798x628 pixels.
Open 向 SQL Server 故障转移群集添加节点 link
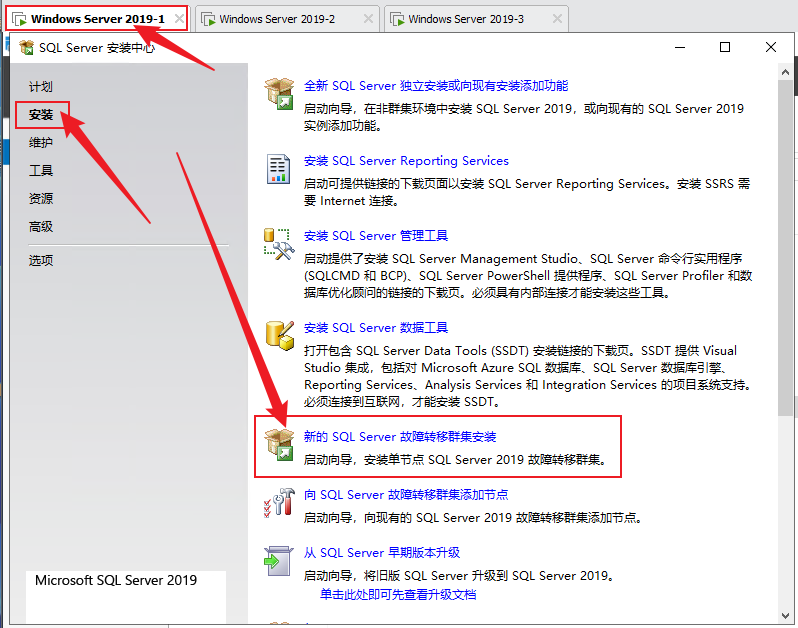[406, 495]
